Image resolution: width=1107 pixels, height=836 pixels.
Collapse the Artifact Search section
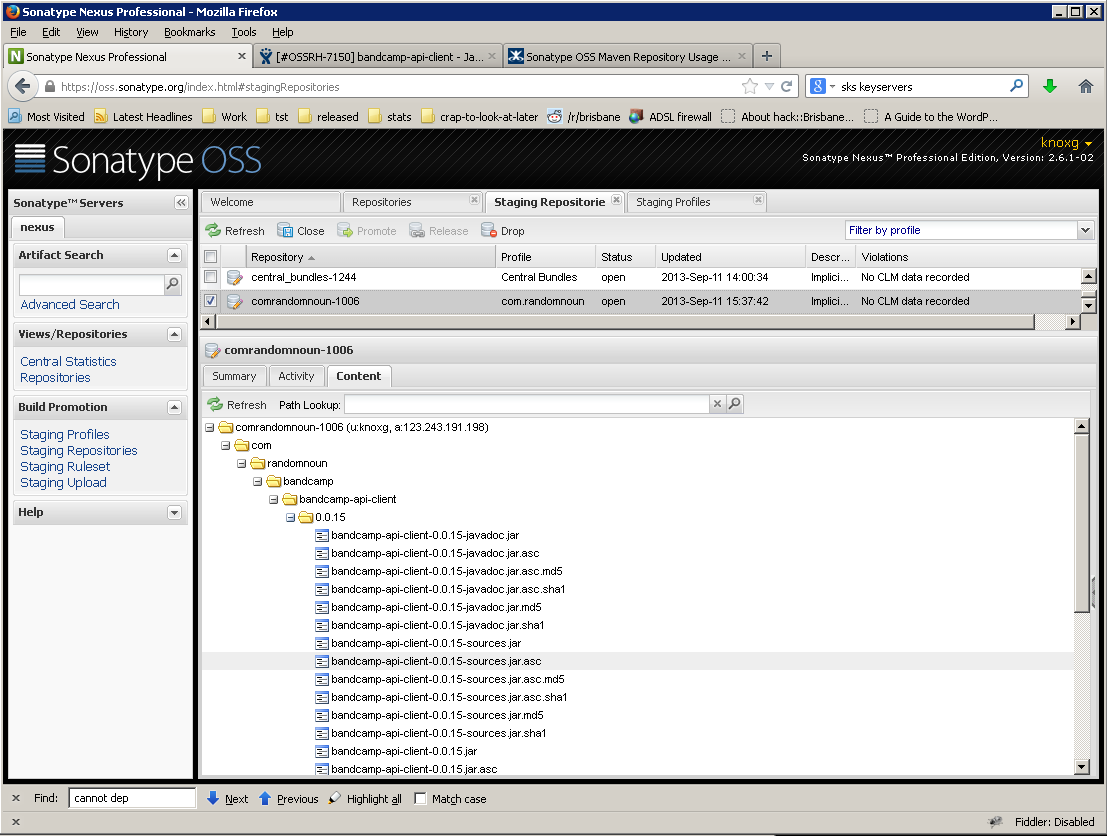pos(174,256)
